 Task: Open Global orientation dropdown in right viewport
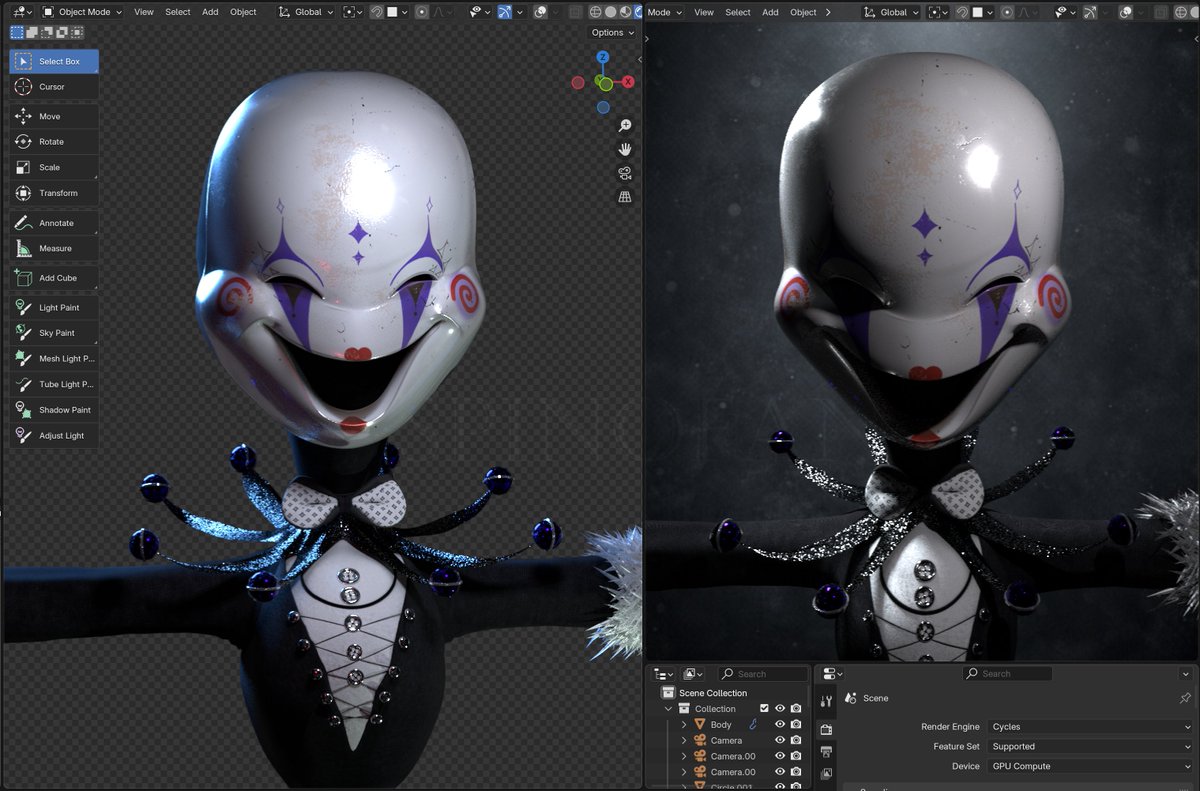click(x=890, y=12)
